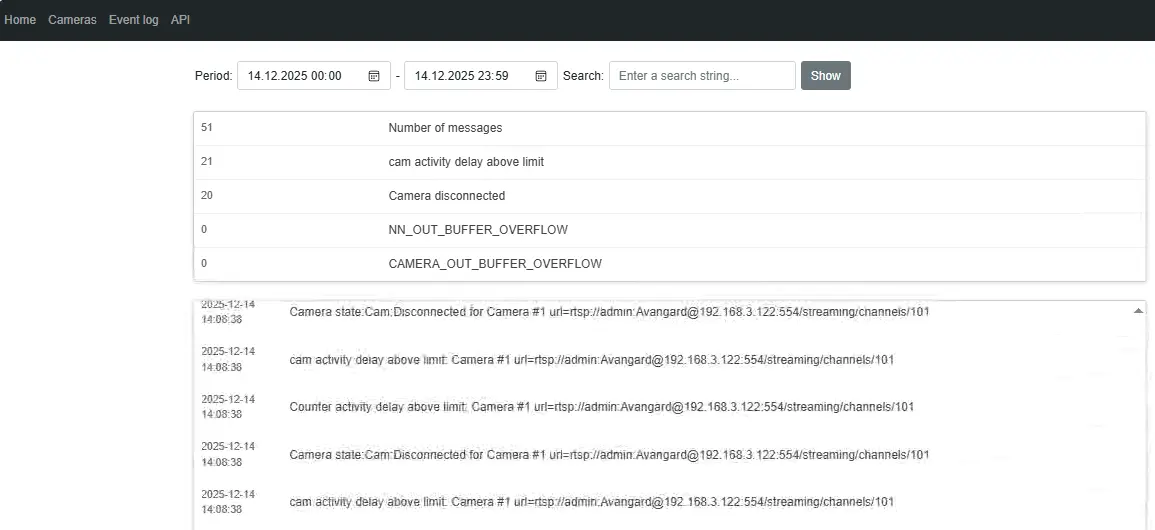Open the Cameras section
The image size is (1155, 530).
[72, 20]
